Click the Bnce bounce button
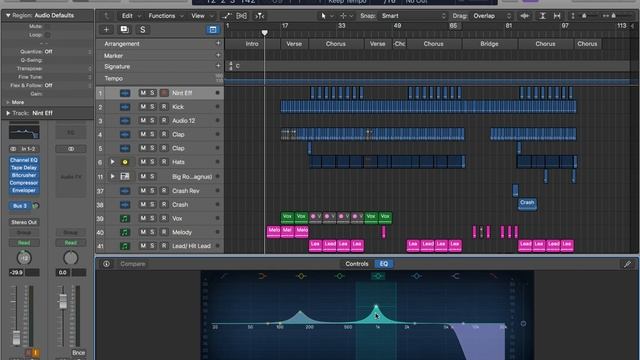Screen dimensions: 640x360 [x=78, y=353]
